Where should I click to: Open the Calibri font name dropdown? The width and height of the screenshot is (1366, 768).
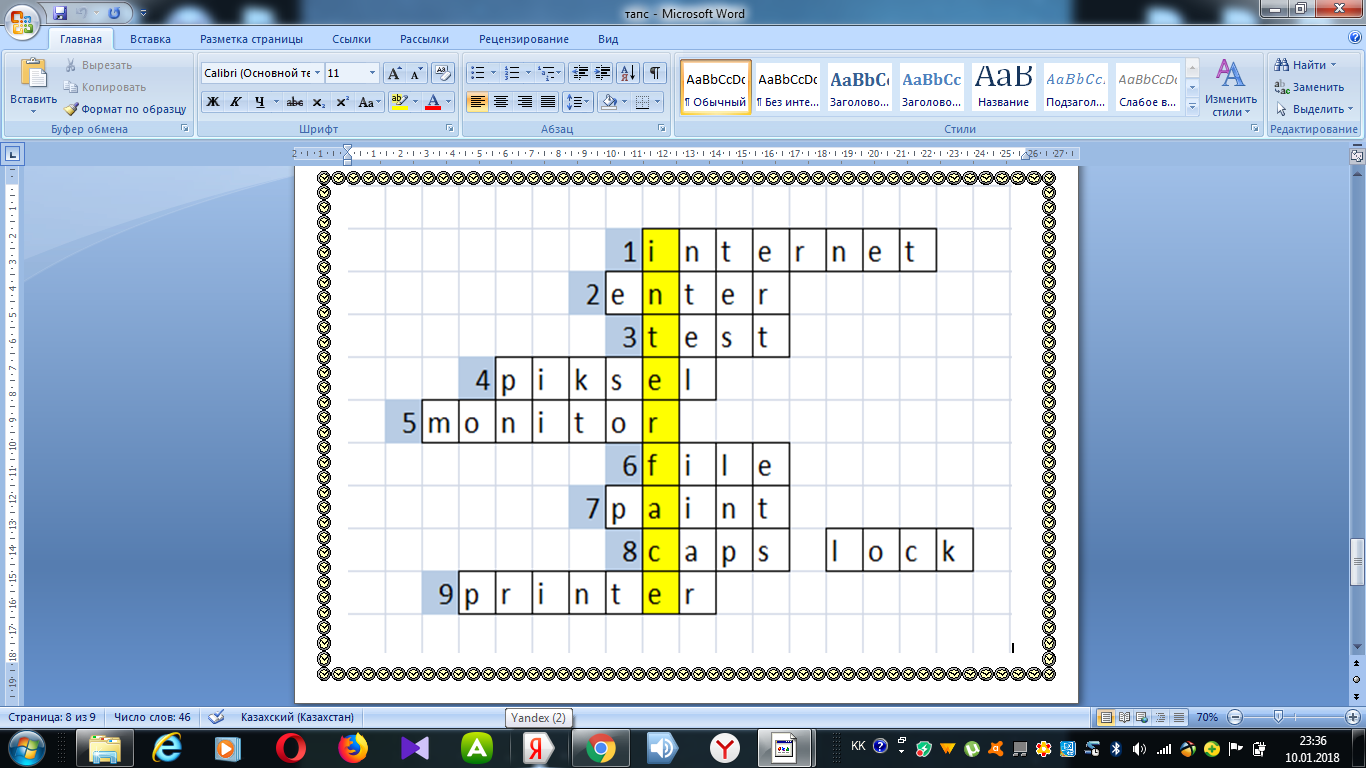317,73
